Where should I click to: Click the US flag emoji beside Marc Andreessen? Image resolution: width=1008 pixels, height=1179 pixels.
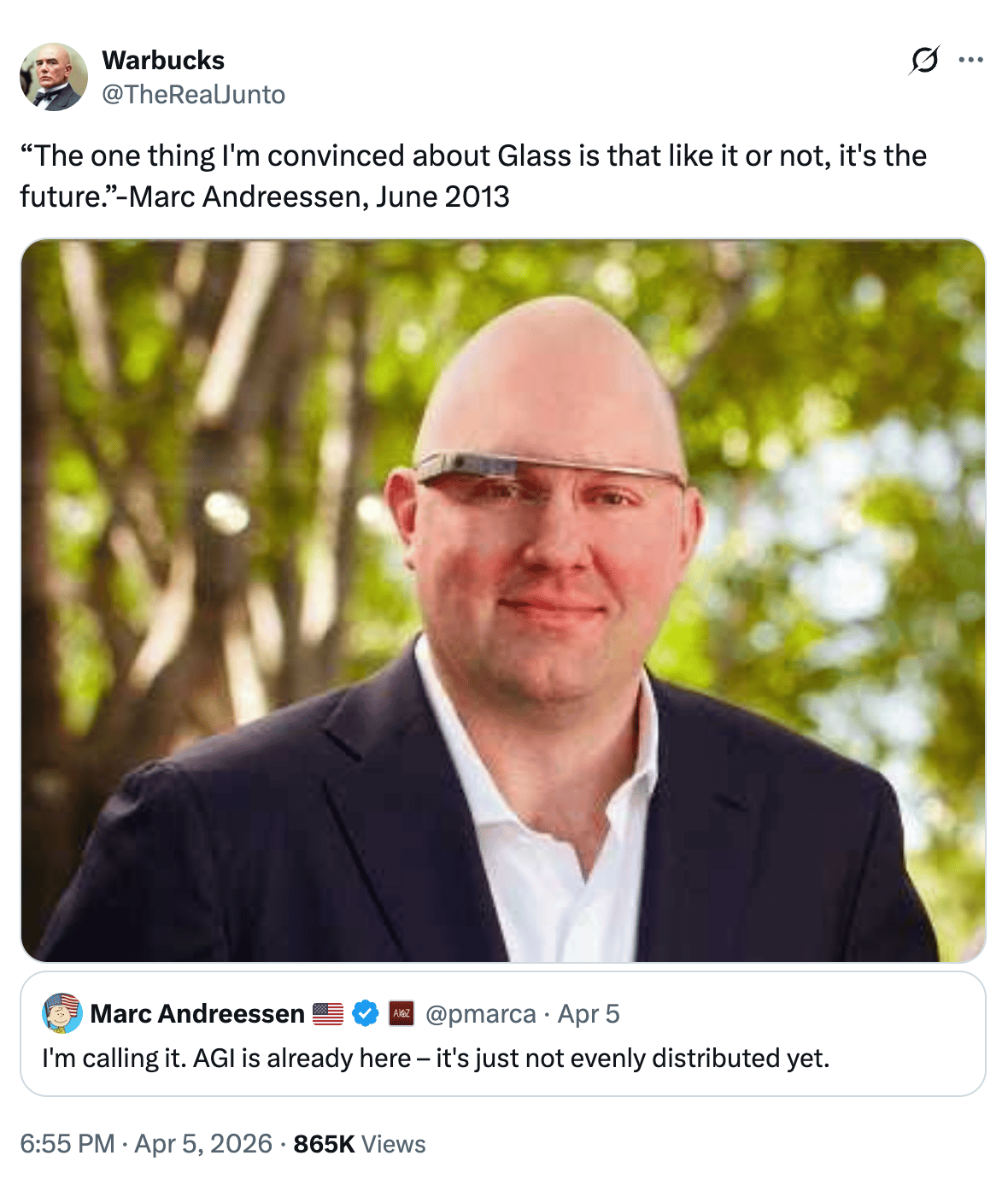click(328, 1014)
